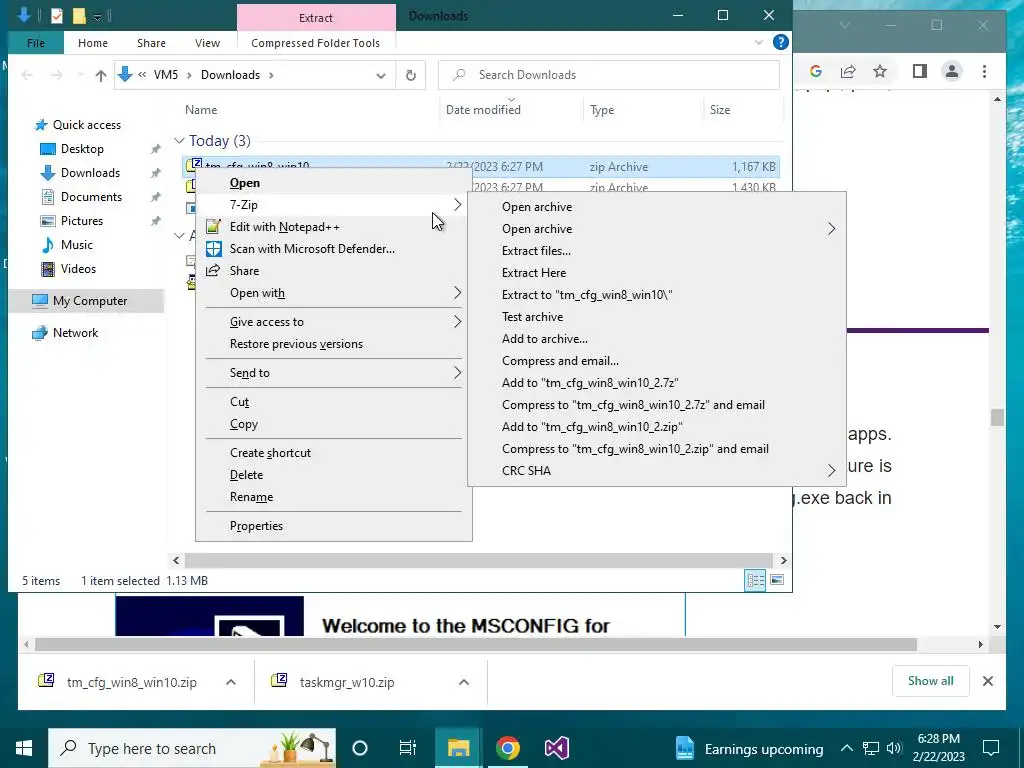This screenshot has width=1024, height=768.
Task: Select Compressed Folder Tools tab
Action: click(x=315, y=42)
